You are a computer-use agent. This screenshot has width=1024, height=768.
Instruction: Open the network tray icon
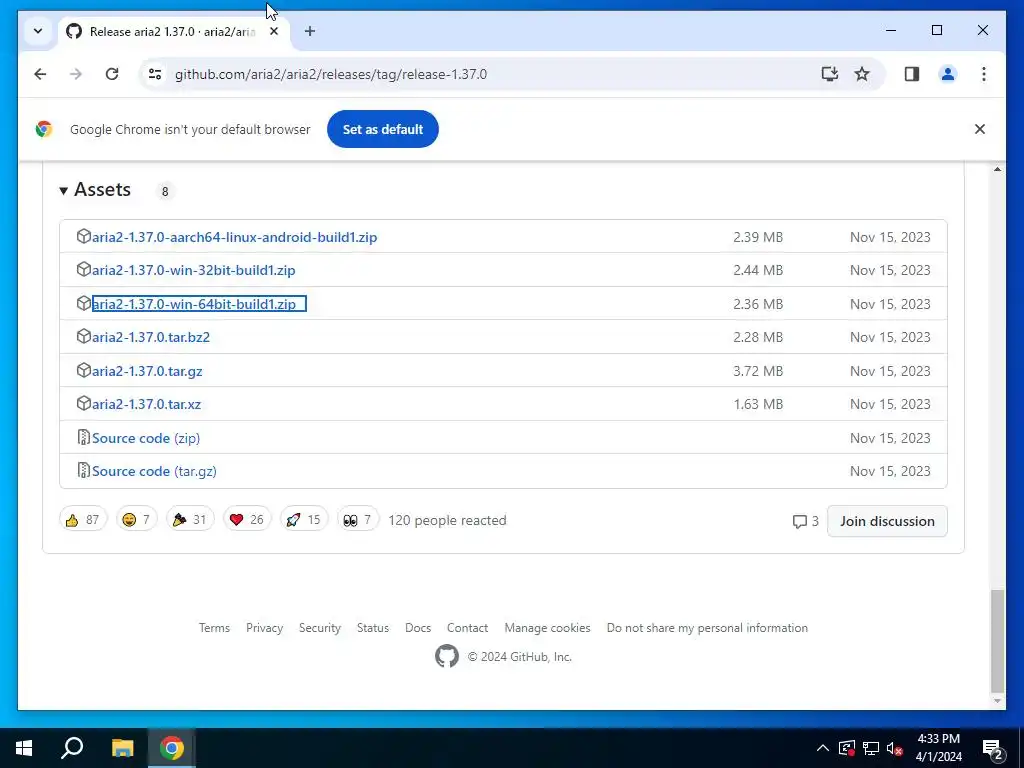[x=871, y=748]
